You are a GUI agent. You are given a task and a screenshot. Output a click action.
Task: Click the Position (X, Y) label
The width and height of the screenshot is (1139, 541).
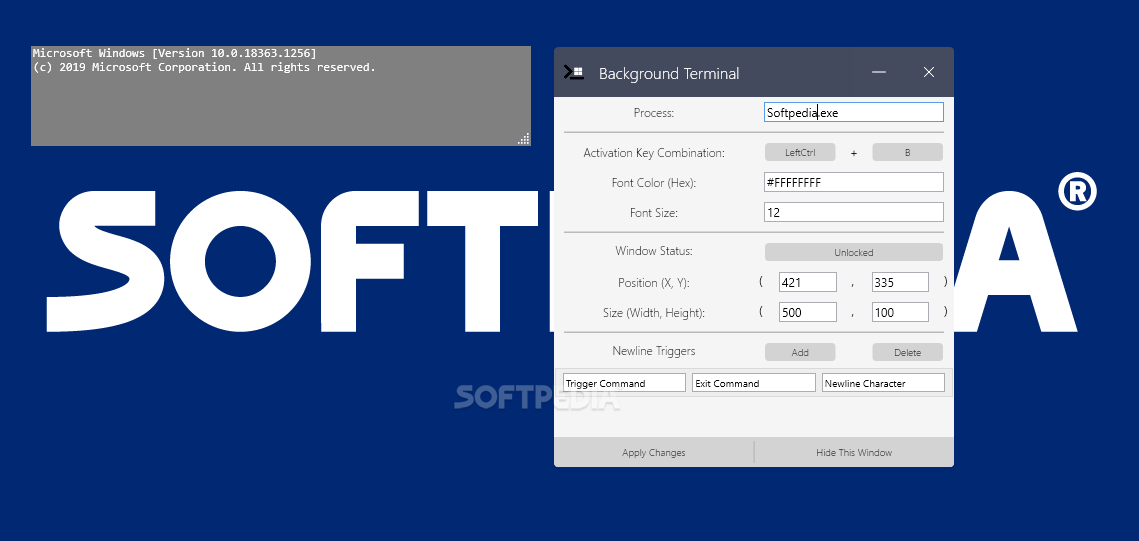pyautogui.click(x=654, y=282)
